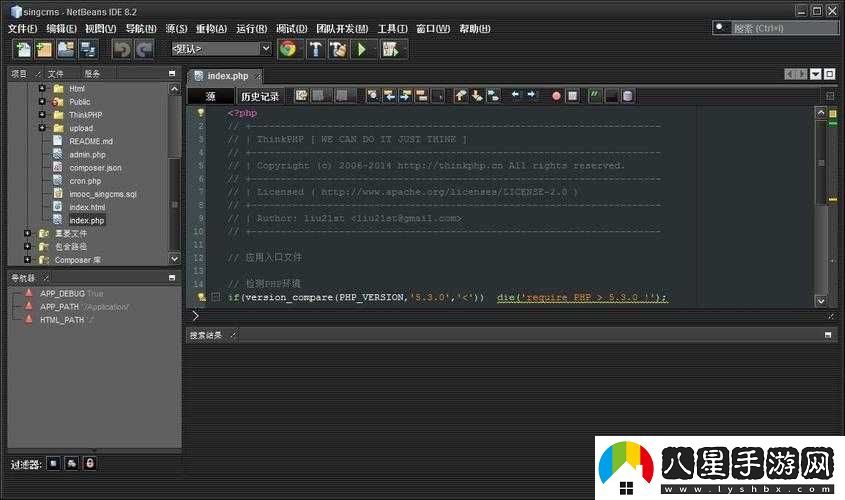Click the green Comment editor icon
This screenshot has height=500, width=845.
[595, 96]
